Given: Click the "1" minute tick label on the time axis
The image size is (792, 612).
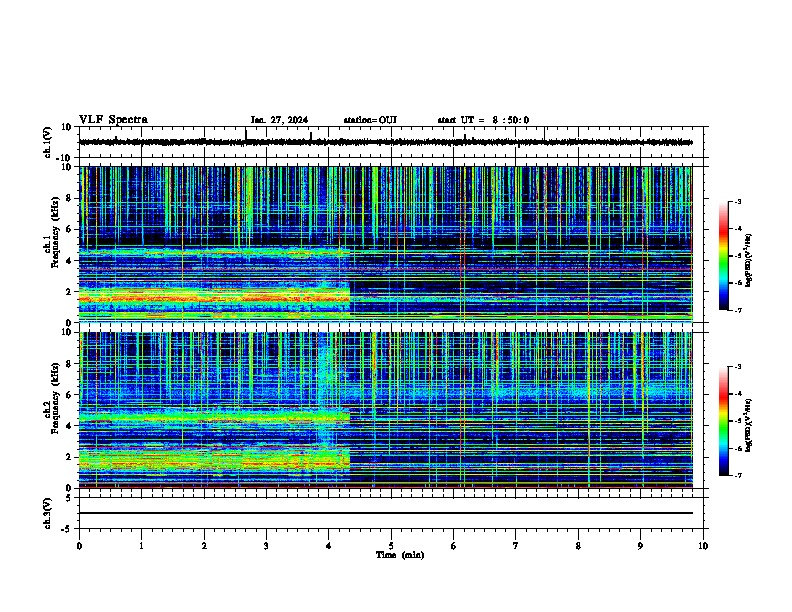Looking at the screenshot, I should 141,546.
